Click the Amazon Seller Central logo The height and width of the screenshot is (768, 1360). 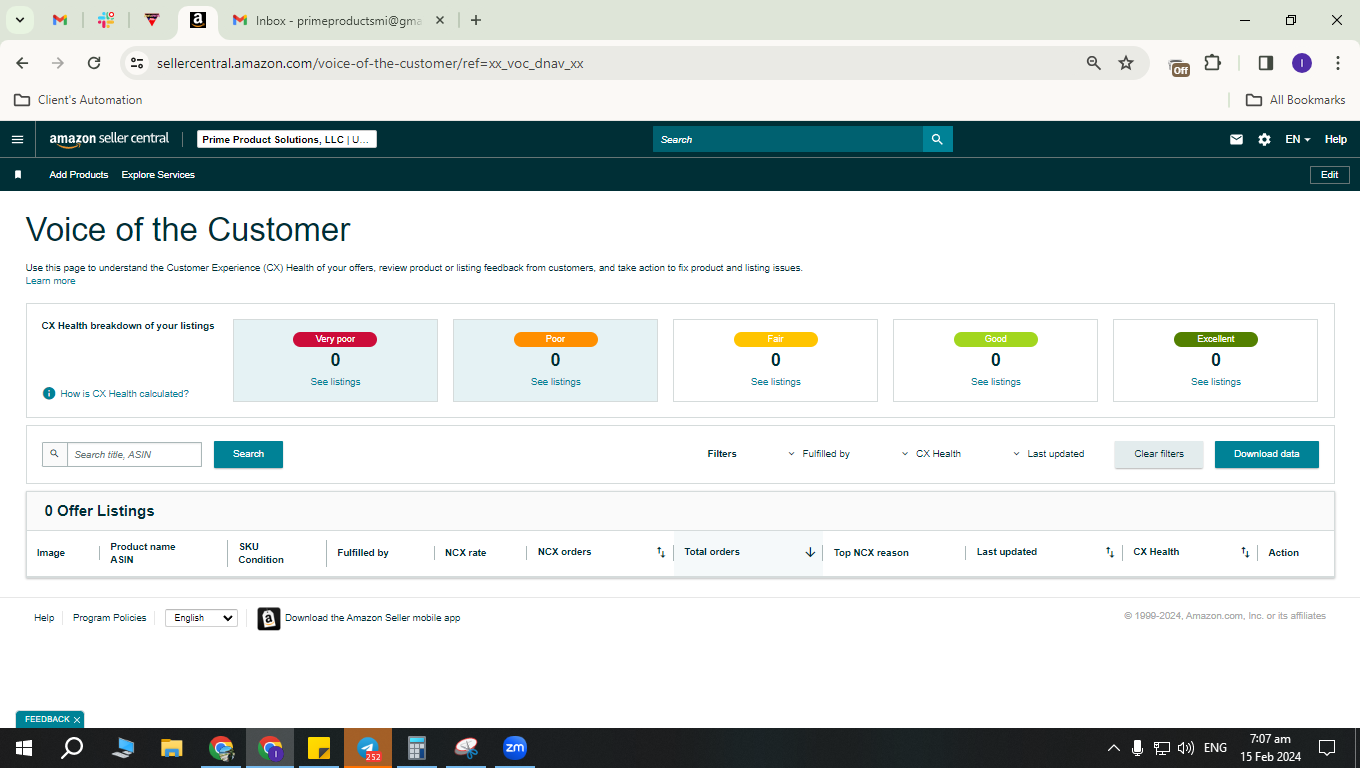[109, 139]
